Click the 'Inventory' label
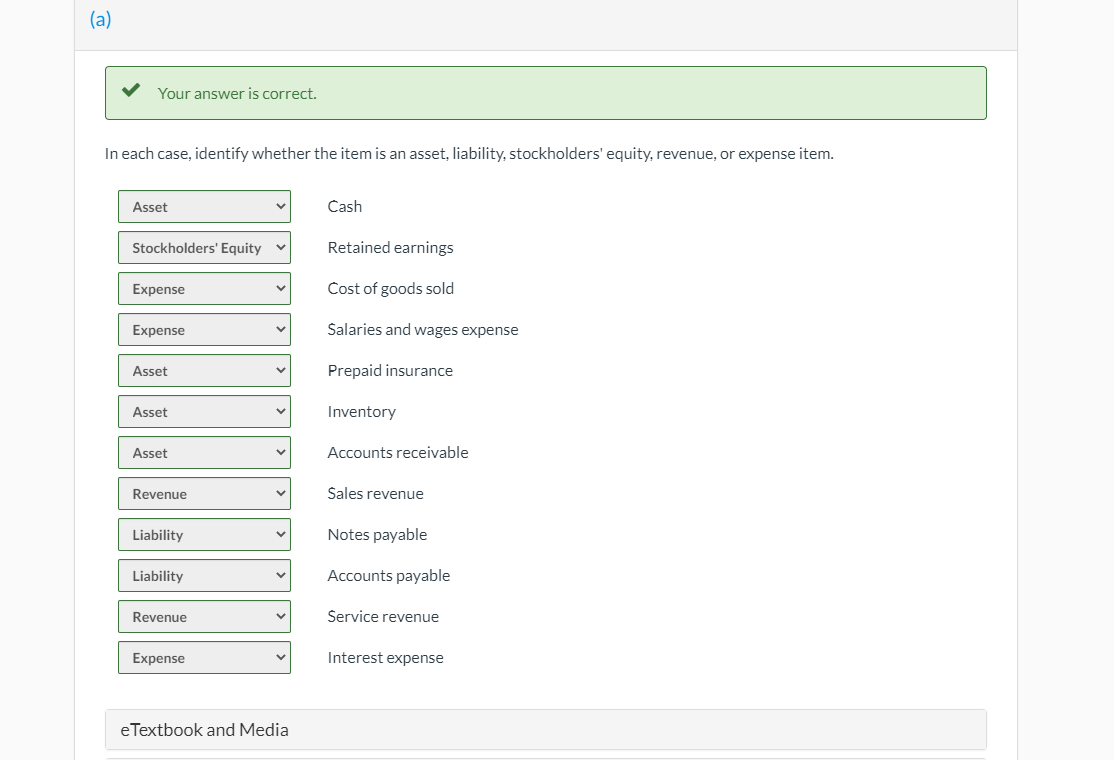Image resolution: width=1114 pixels, height=760 pixels. point(362,412)
